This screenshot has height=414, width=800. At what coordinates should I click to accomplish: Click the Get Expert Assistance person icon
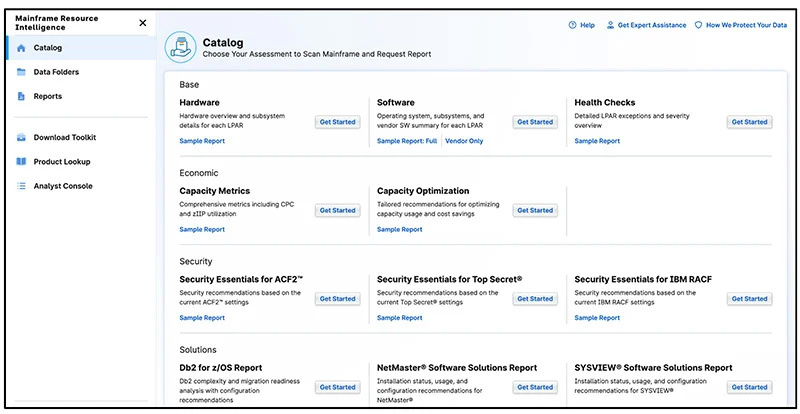(610, 25)
